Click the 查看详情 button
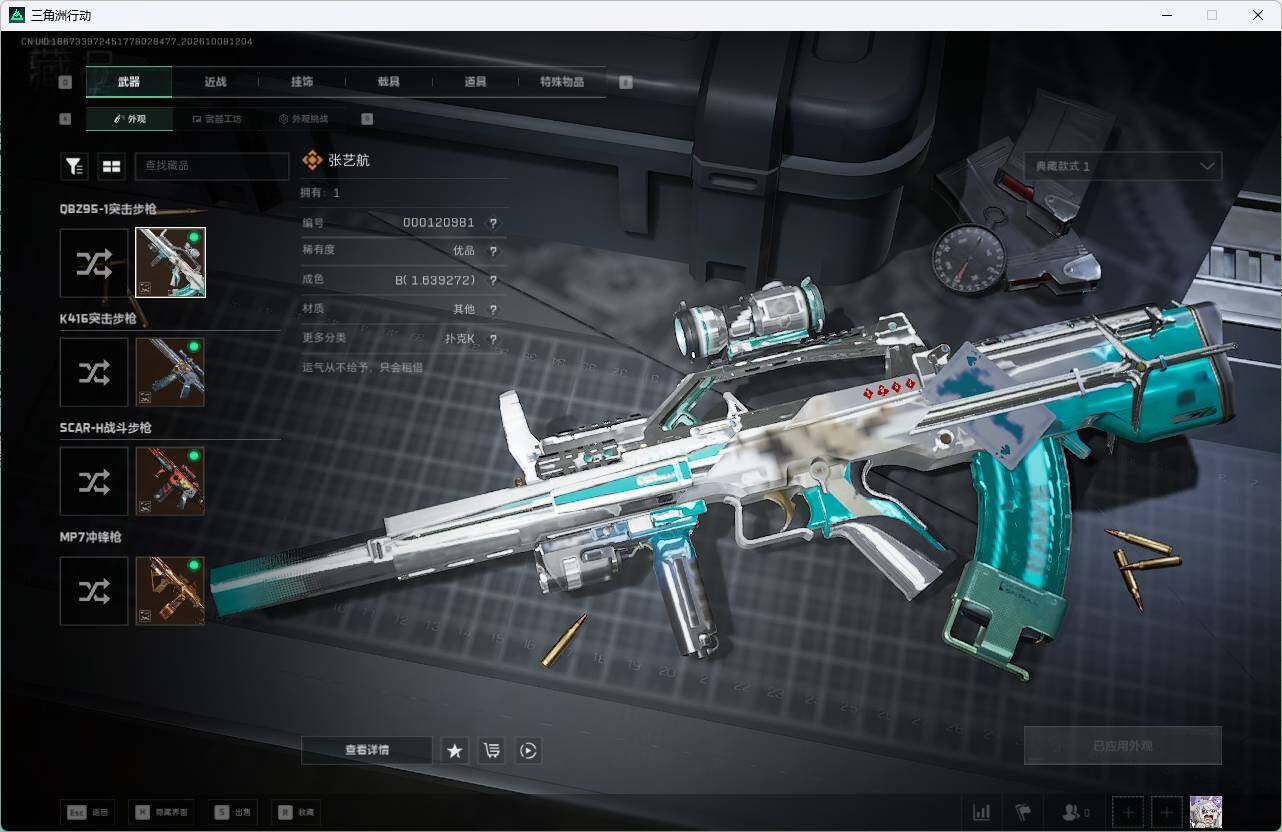The height and width of the screenshot is (832, 1282). click(367, 750)
